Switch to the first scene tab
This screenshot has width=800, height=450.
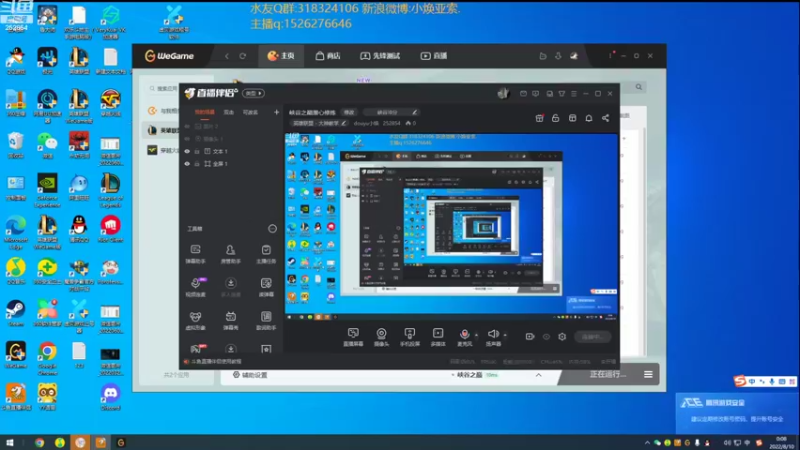205,112
